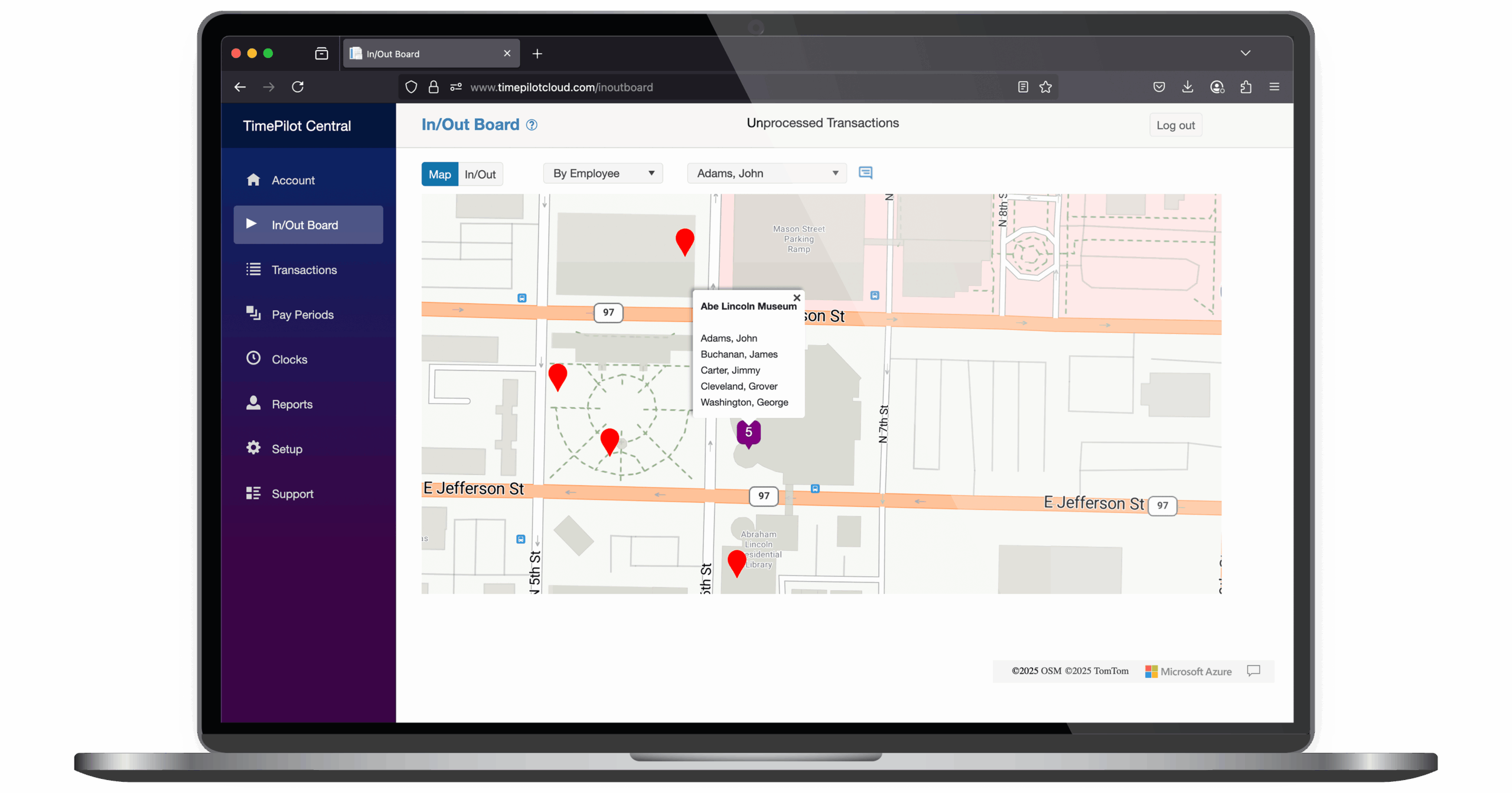Image resolution: width=1512 pixels, height=793 pixels.
Task: Click the help question mark icon
Action: pyautogui.click(x=532, y=125)
